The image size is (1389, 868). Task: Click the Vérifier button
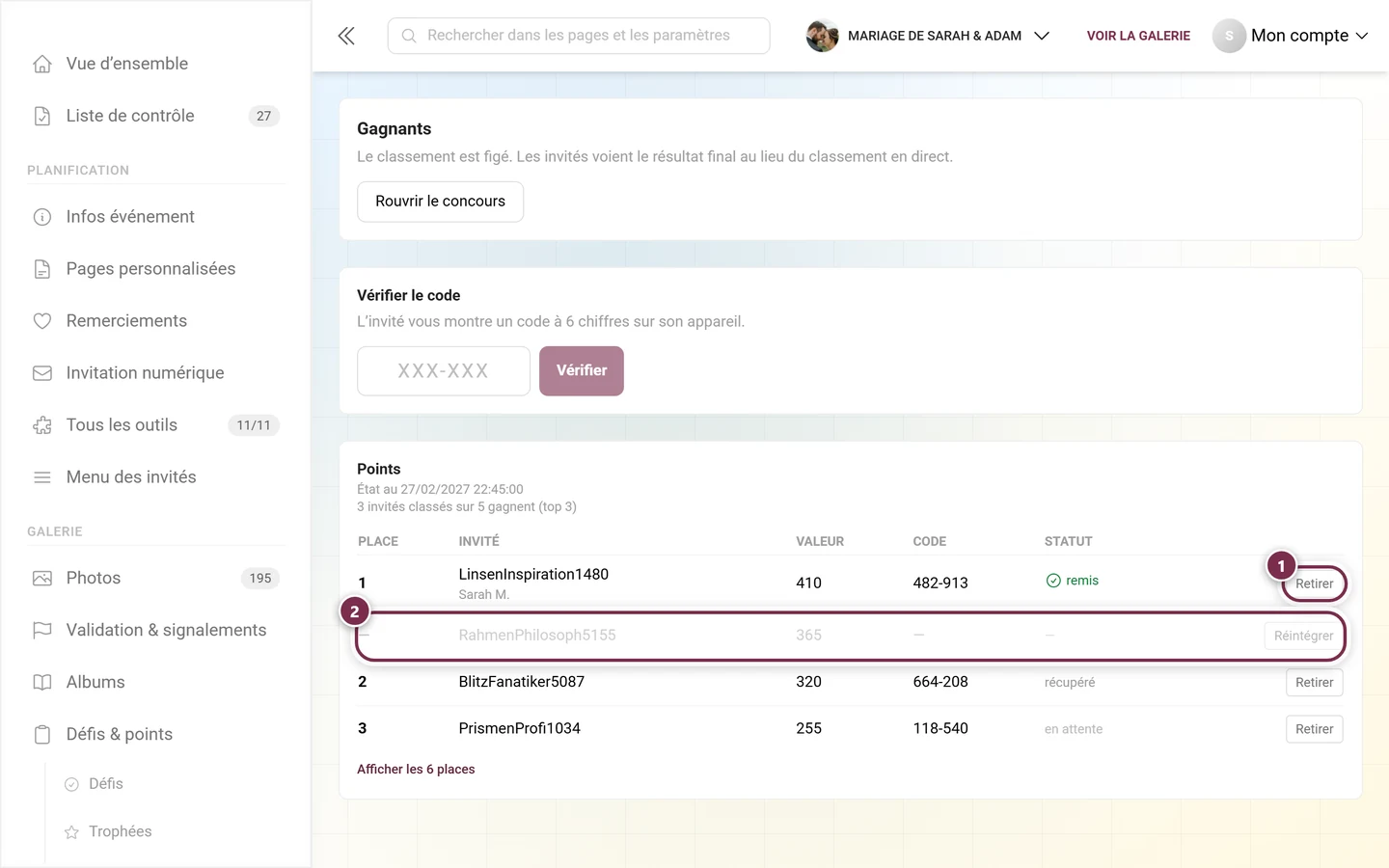[x=582, y=371]
